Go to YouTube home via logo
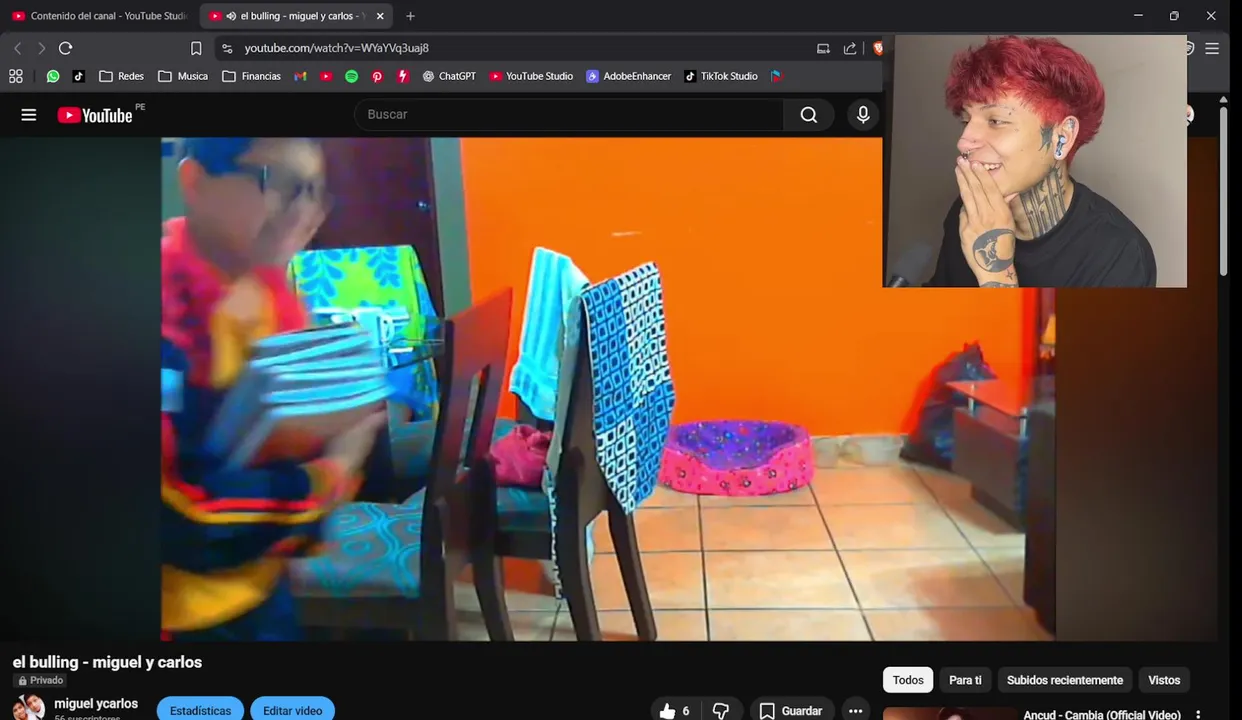This screenshot has height=720, width=1242. coord(95,115)
